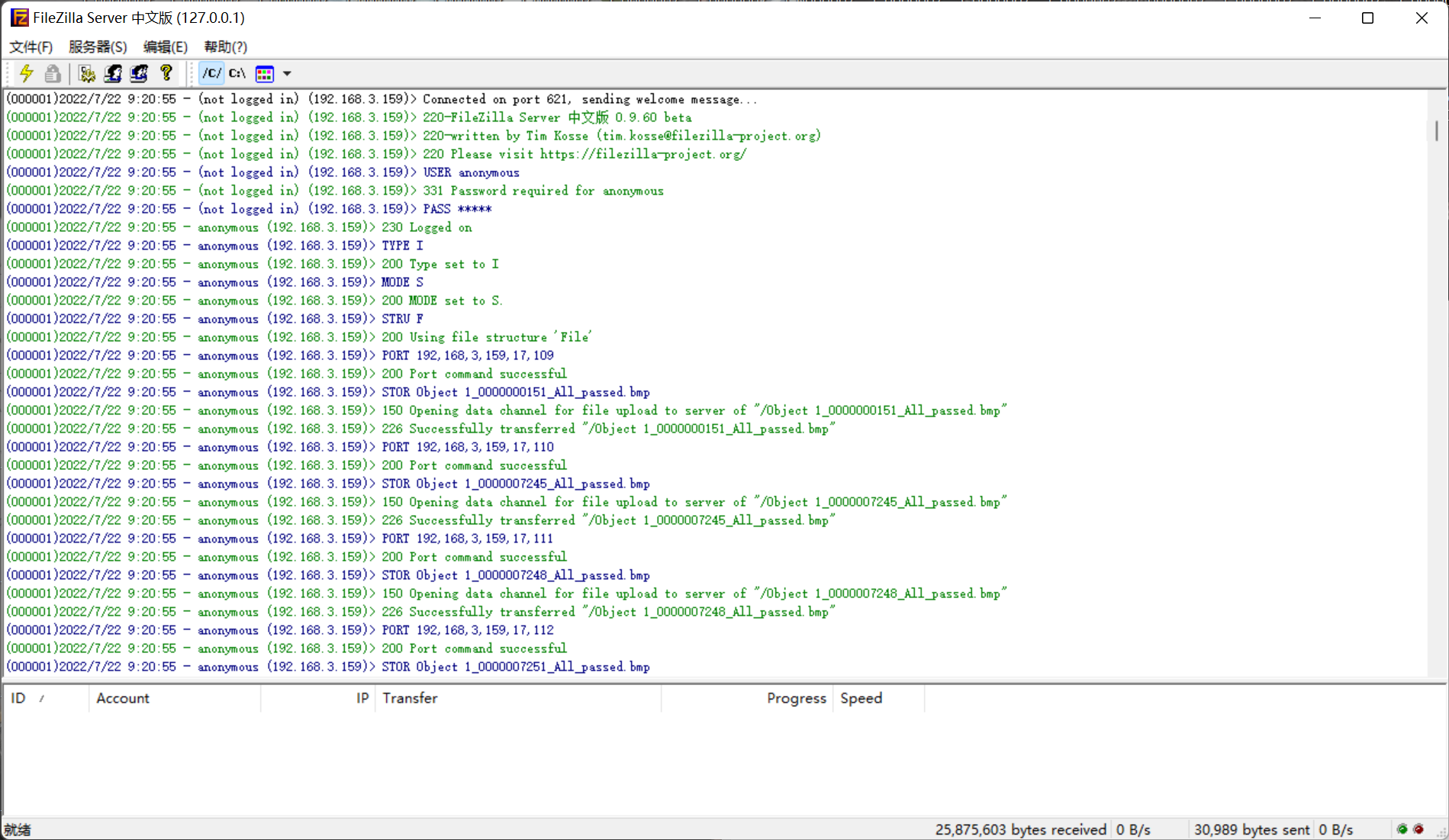This screenshot has width=1449, height=840.
Task: Select the 'PORT 192,168,3,159,17,112' log line
Action: (281, 630)
